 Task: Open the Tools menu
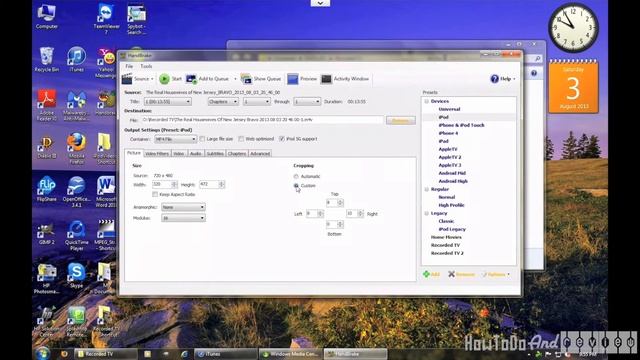point(146,66)
